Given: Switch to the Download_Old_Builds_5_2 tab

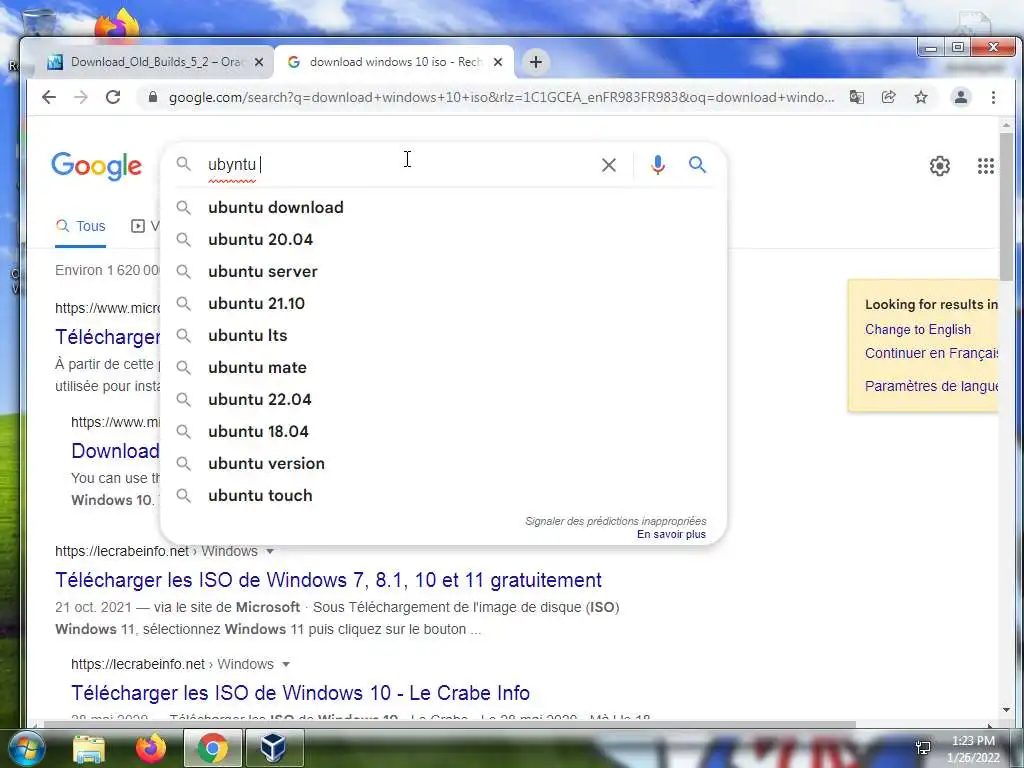Looking at the screenshot, I should coord(157,62).
